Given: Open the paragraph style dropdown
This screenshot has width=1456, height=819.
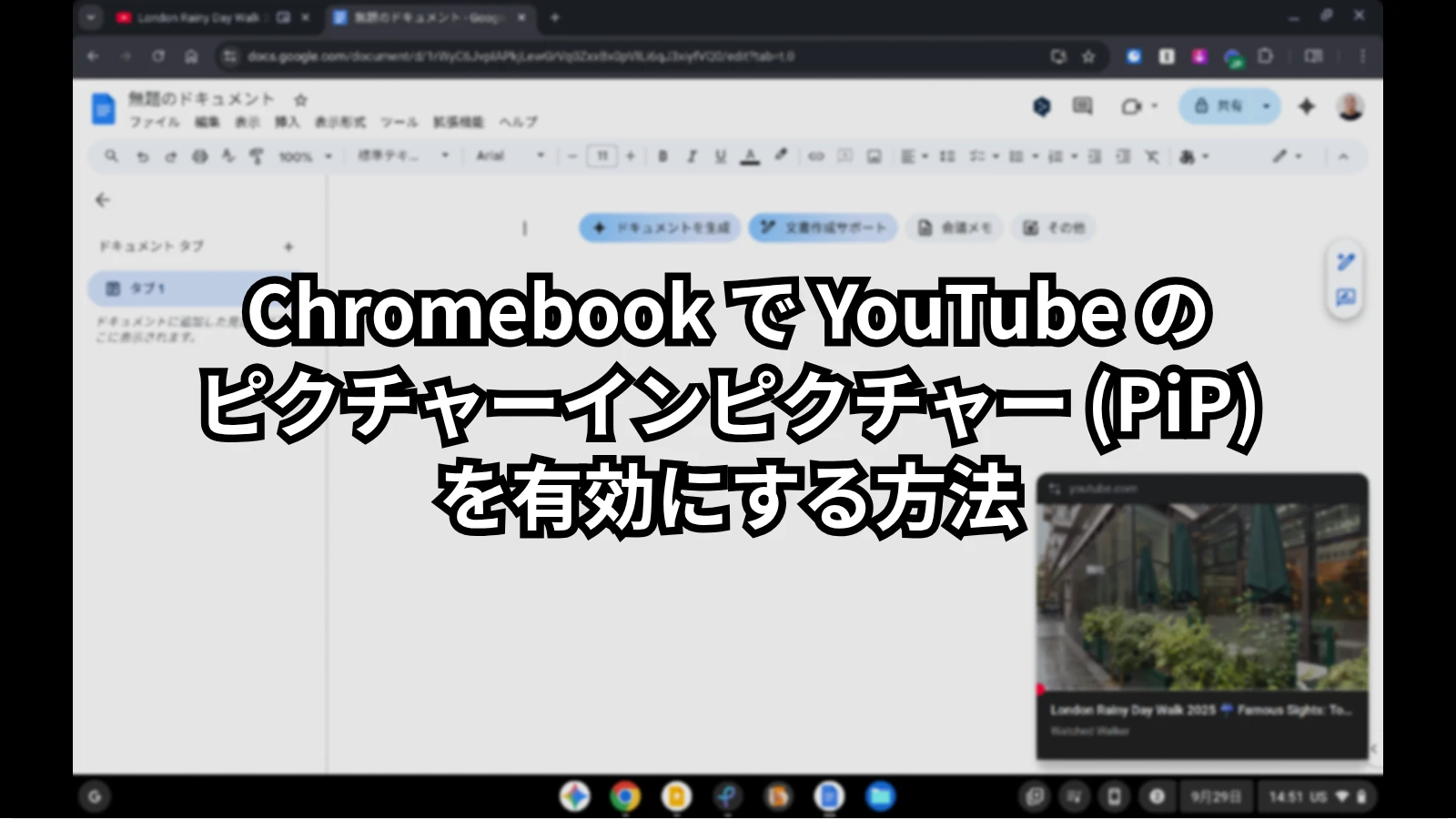Looking at the screenshot, I should click(403, 157).
